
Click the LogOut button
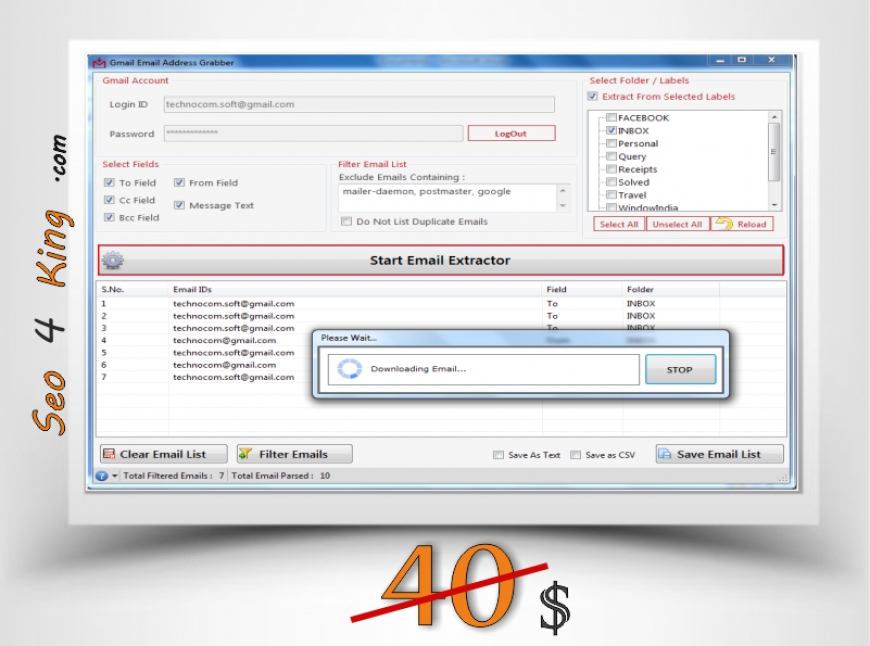point(511,133)
